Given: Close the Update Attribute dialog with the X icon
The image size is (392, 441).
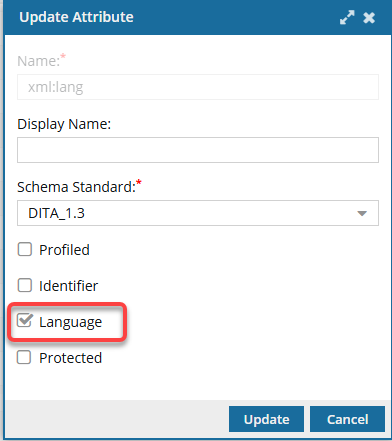Looking at the screenshot, I should (x=369, y=18).
